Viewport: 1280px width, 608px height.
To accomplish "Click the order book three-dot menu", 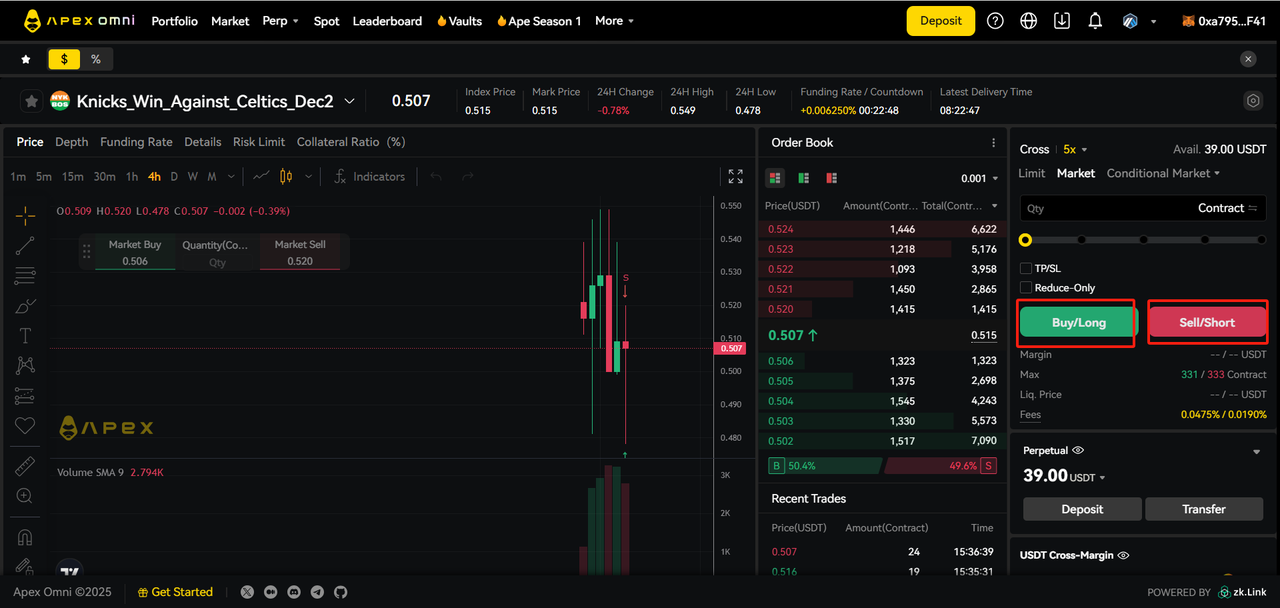I will click(x=993, y=143).
